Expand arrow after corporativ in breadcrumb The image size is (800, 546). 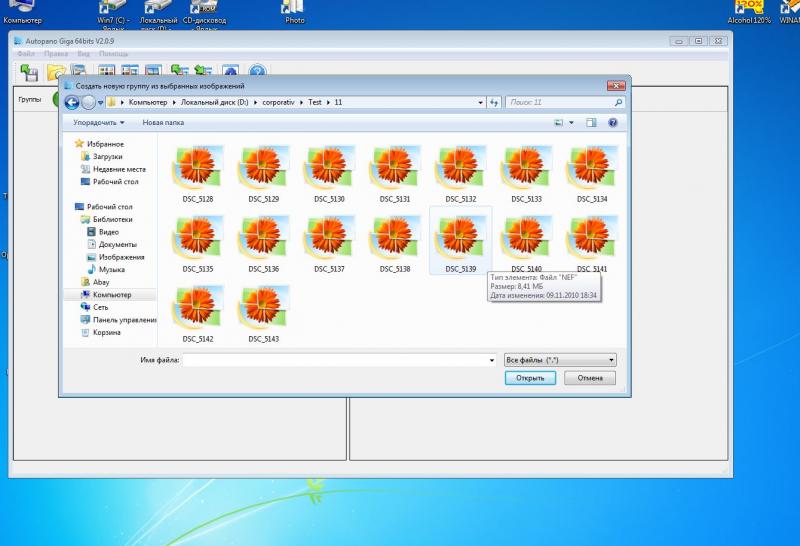(302, 103)
